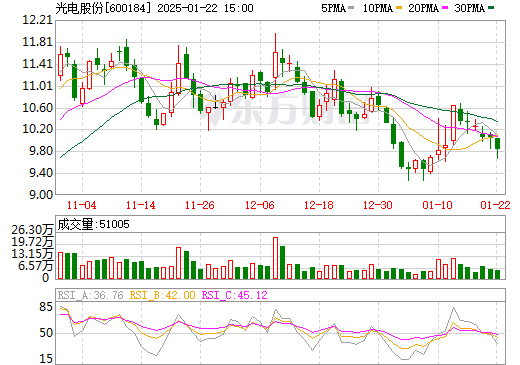
Task: Select the 20PMA legend label
Action: [423, 8]
